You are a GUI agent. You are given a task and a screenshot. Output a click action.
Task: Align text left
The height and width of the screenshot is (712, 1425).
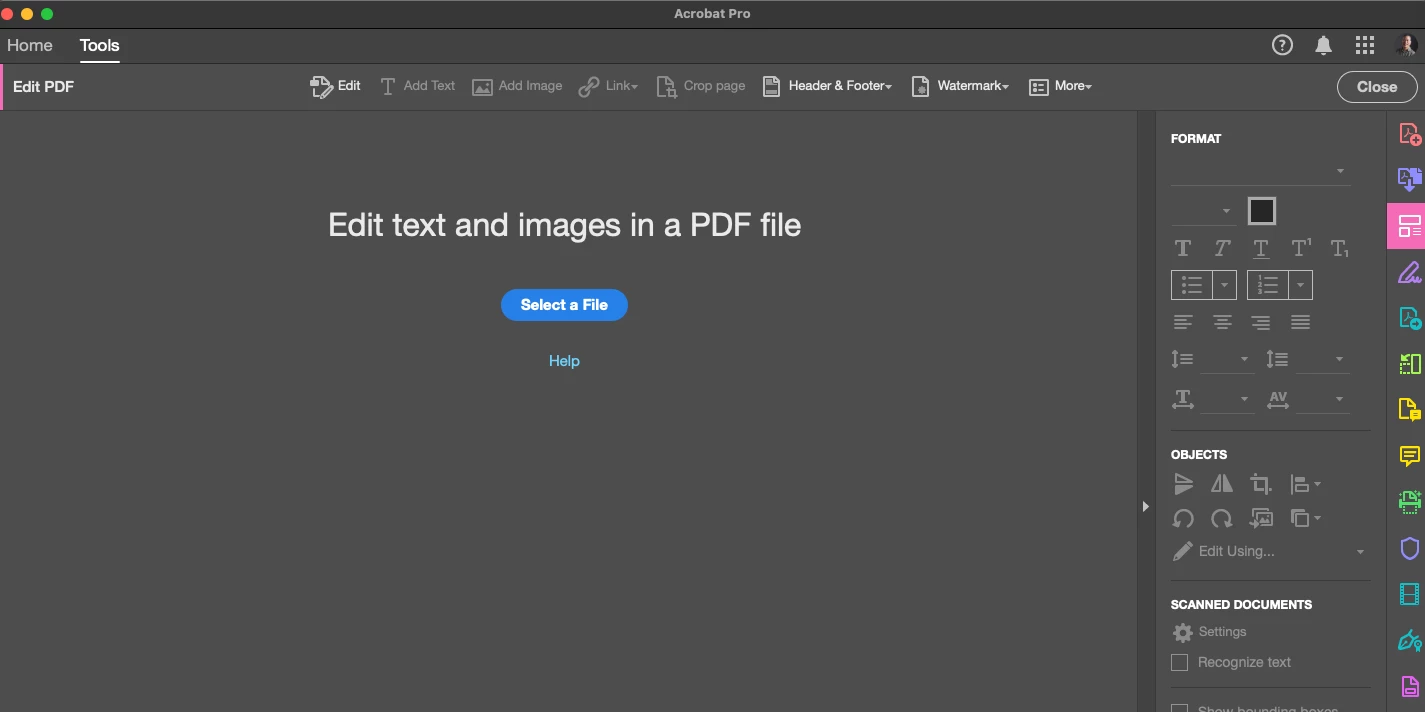(1183, 322)
